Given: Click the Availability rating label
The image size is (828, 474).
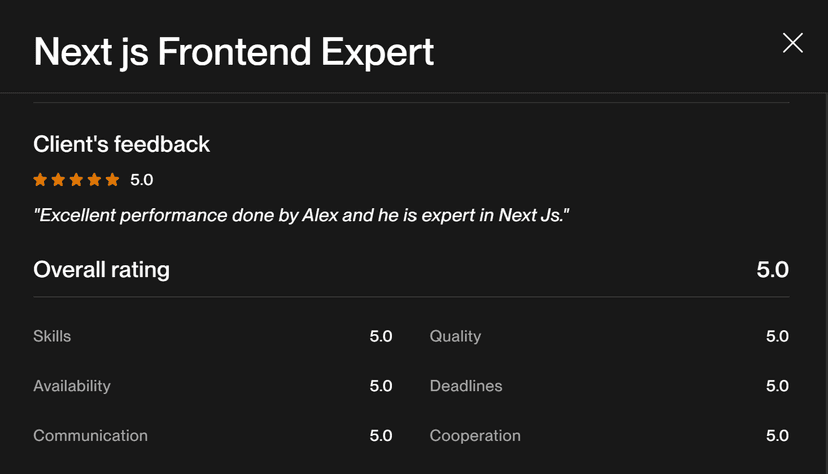Looking at the screenshot, I should (x=72, y=386).
